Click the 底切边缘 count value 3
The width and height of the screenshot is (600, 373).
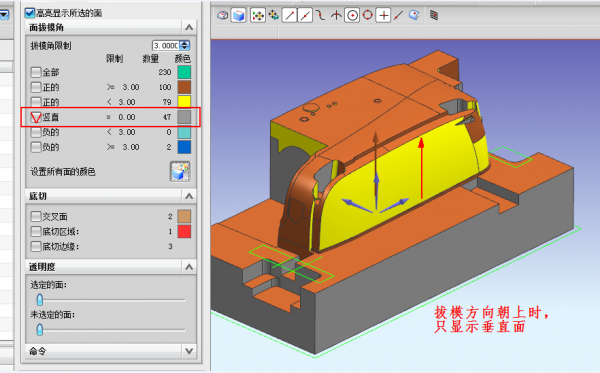point(170,246)
